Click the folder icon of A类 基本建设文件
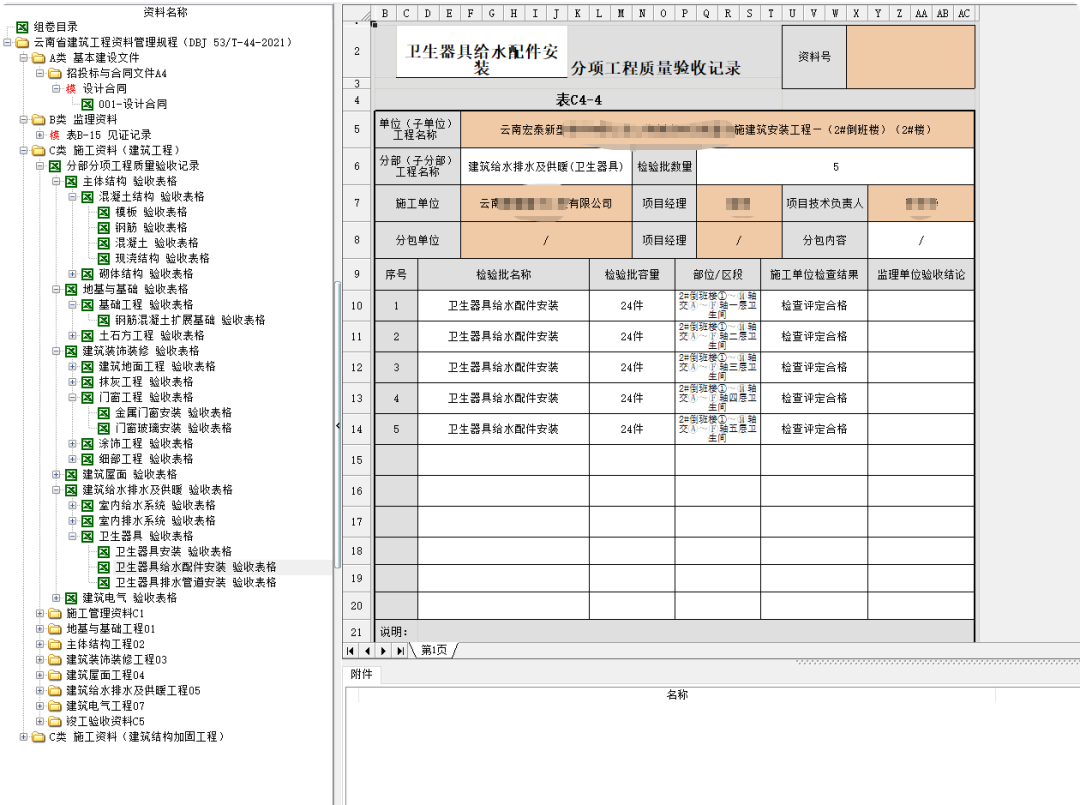Image resolution: width=1080 pixels, height=805 pixels. (39, 58)
